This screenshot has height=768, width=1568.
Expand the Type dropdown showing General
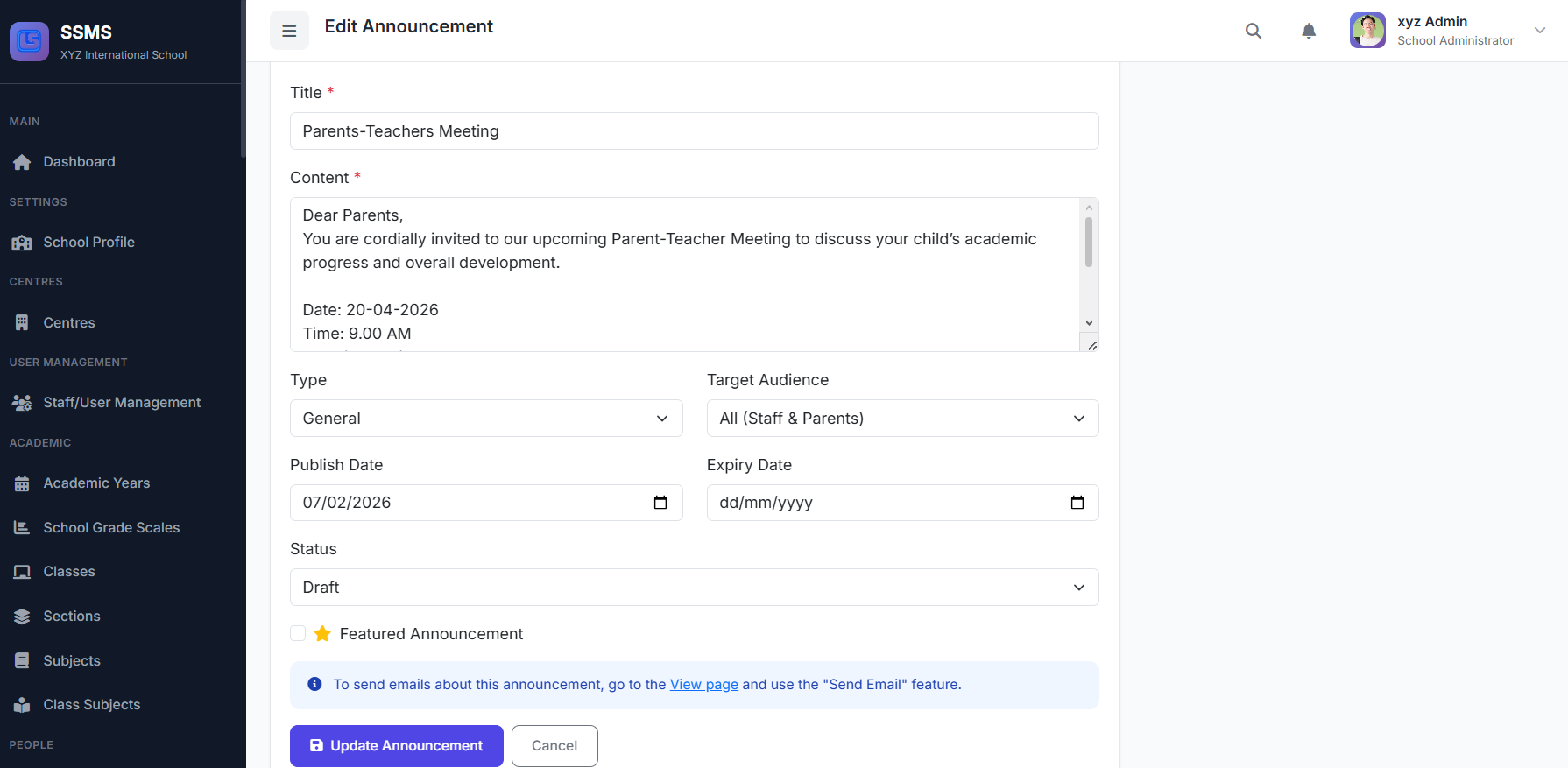tap(486, 419)
